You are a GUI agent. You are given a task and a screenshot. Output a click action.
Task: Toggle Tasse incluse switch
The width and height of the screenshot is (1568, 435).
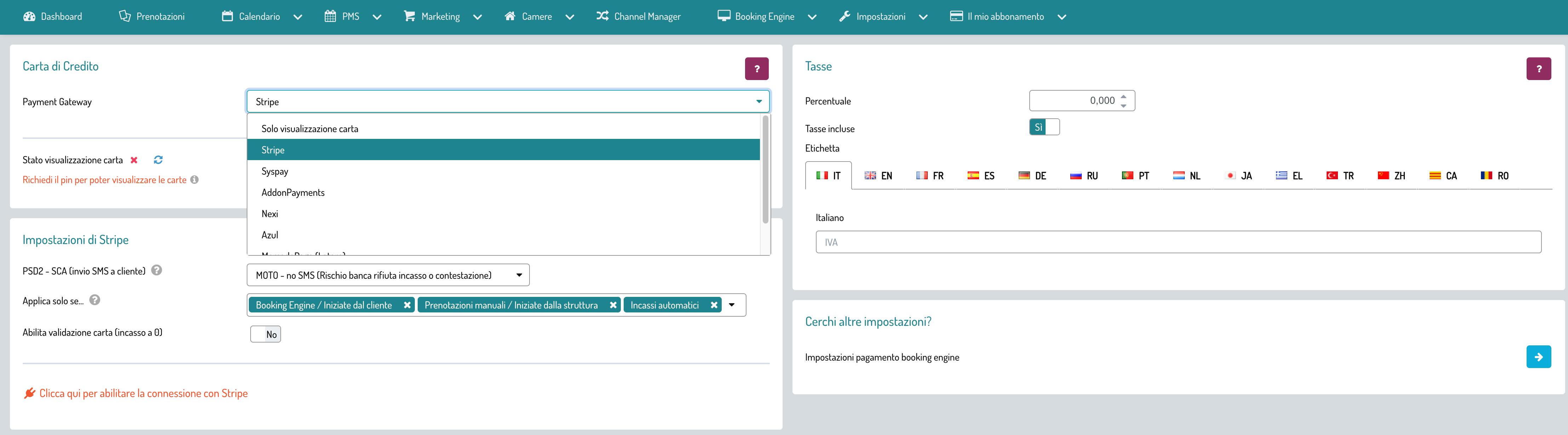(x=1044, y=127)
